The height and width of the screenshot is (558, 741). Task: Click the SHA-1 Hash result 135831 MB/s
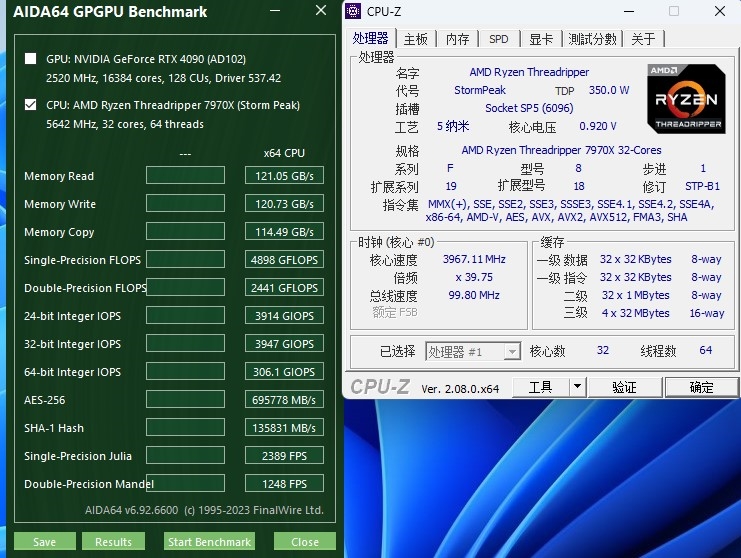coord(284,428)
